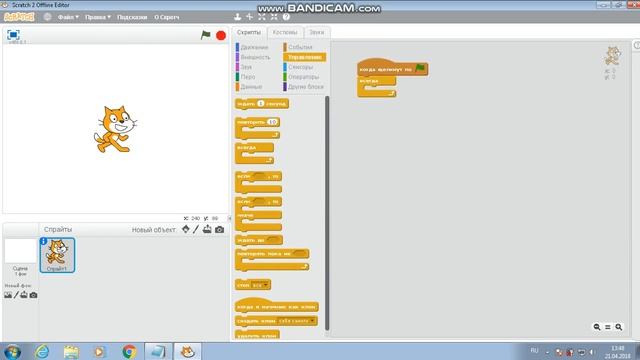640x360 pixels.
Task: Click the flag-clicked hat block in the scripts area
Action: (x=392, y=68)
